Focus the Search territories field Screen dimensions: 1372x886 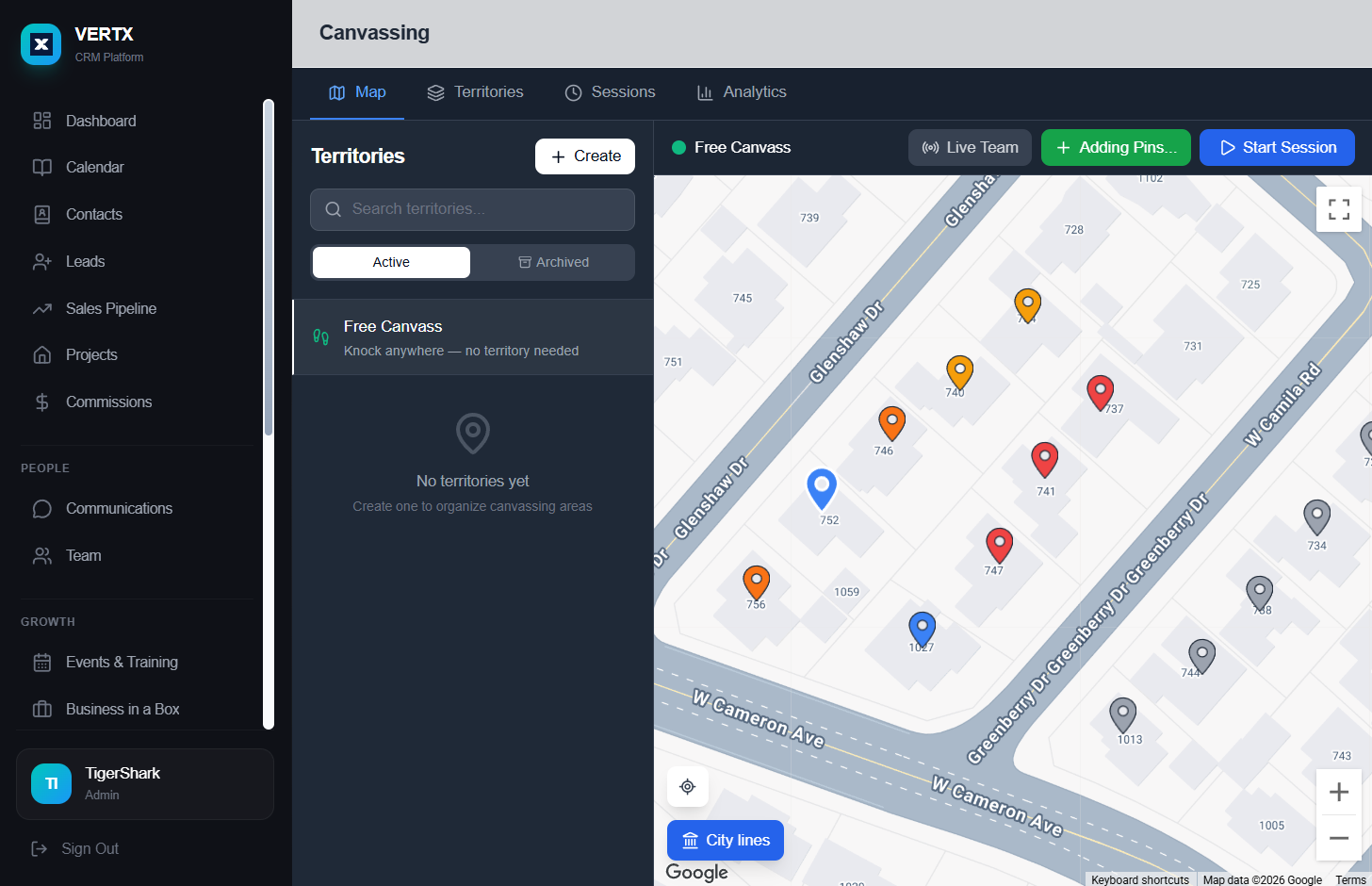tap(472, 209)
